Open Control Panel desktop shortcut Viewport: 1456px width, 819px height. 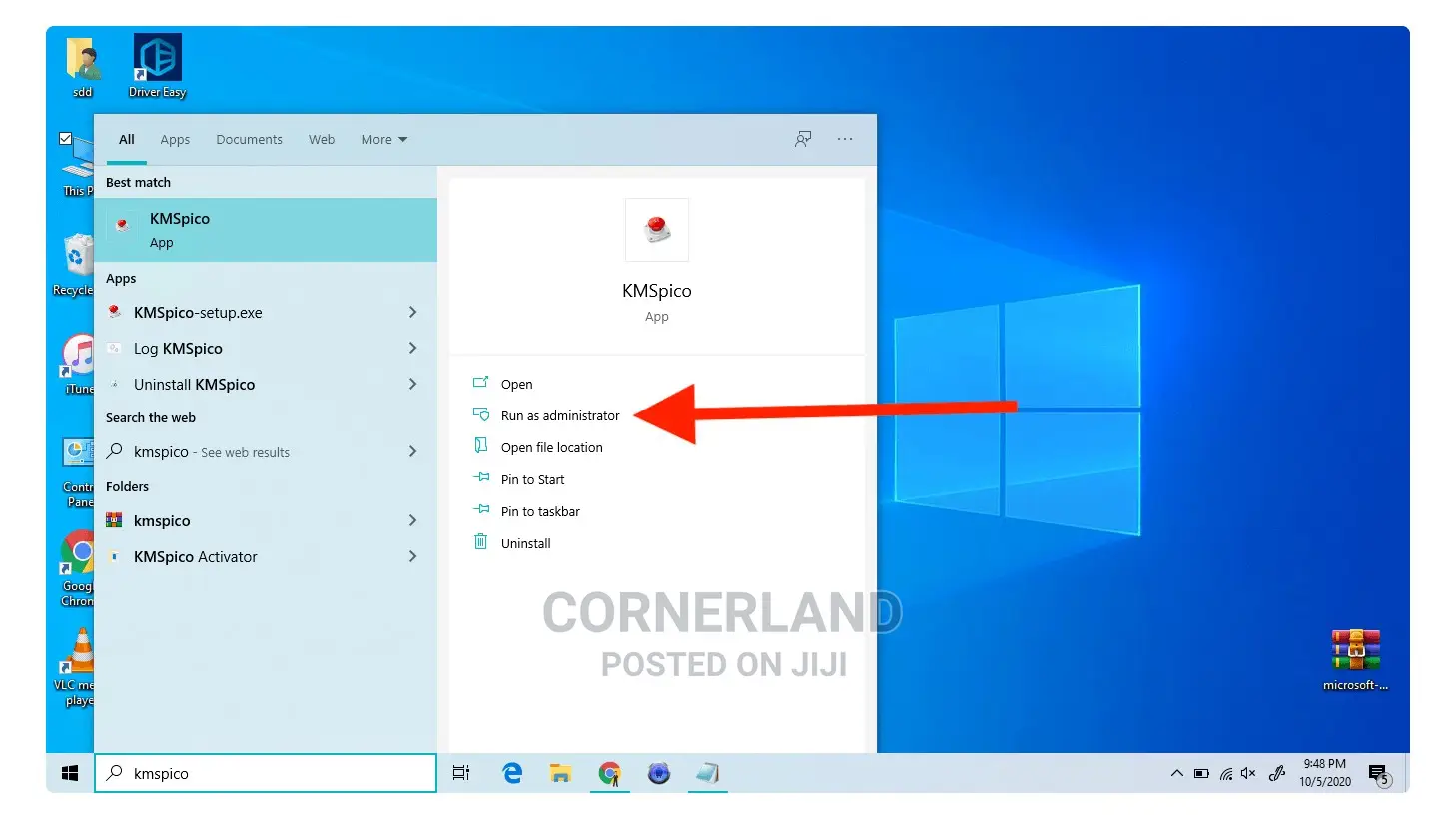point(77,472)
